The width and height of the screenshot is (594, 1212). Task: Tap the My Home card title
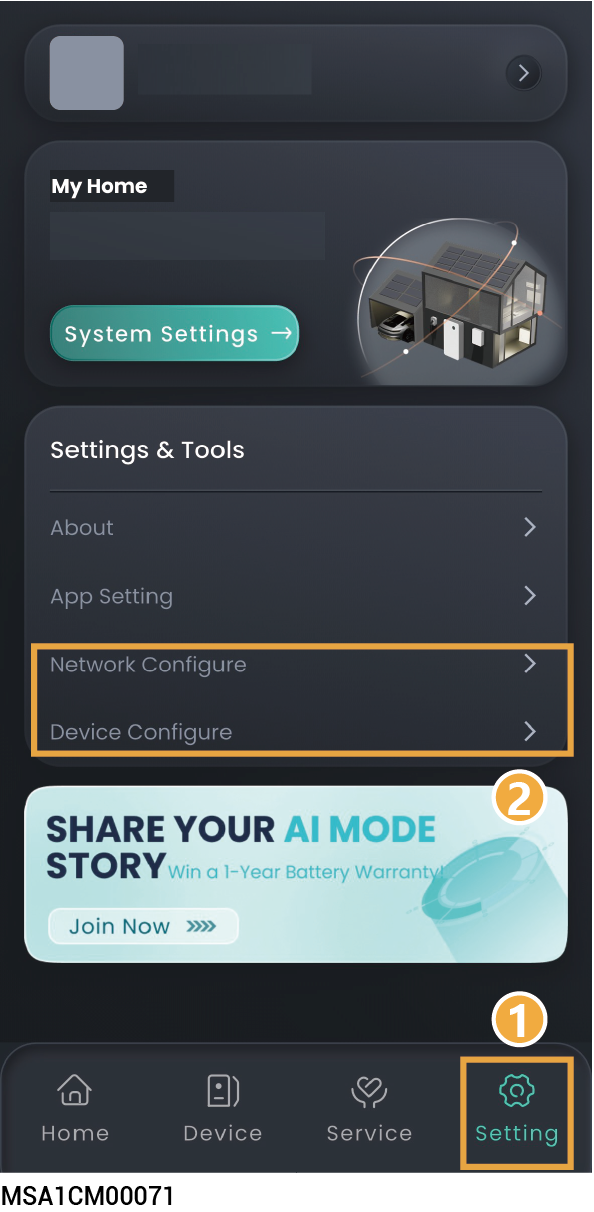click(x=99, y=186)
